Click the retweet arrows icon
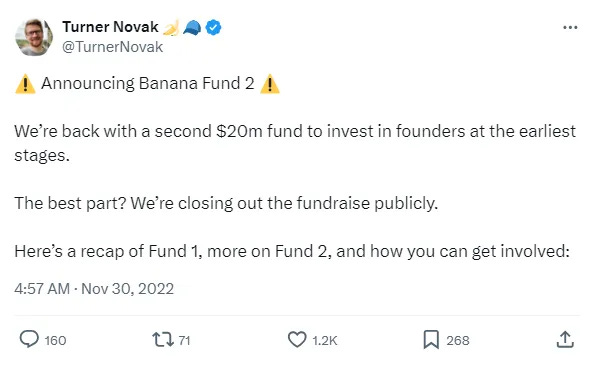This screenshot has width=596, height=370. (x=163, y=340)
